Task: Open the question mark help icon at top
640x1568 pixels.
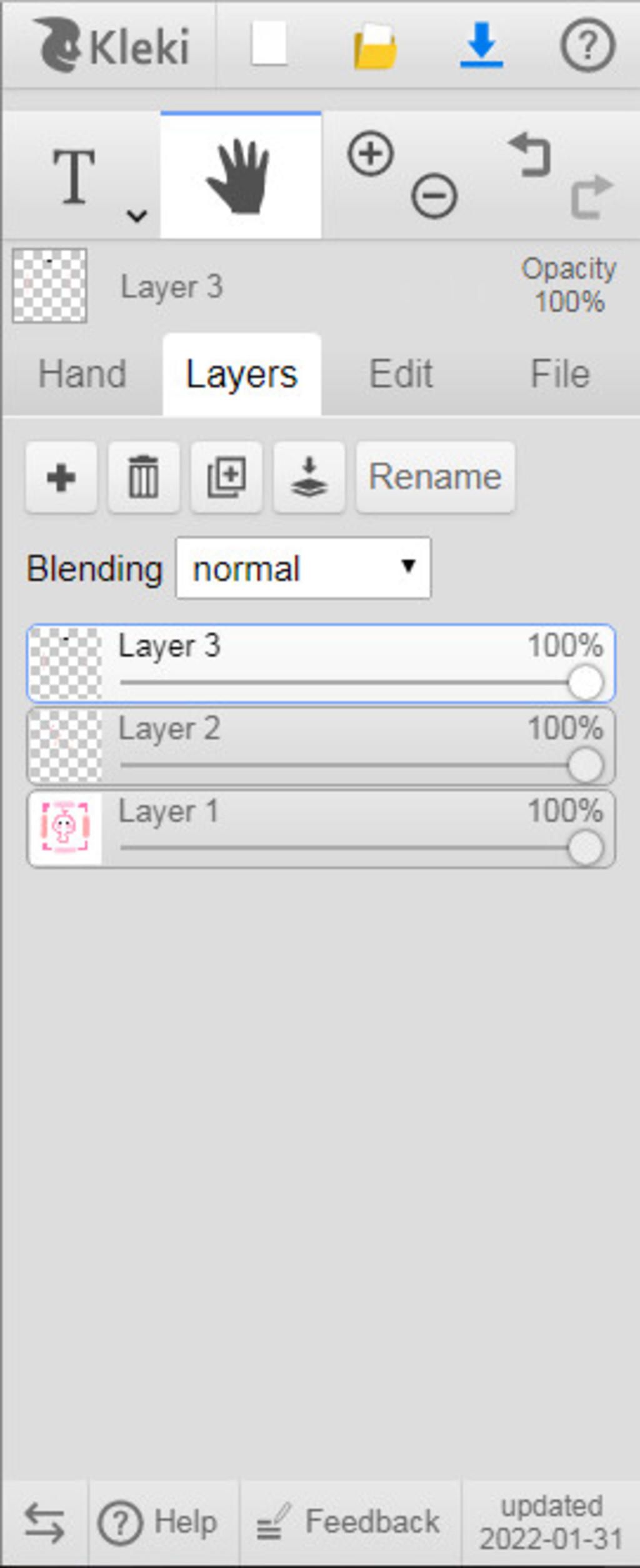Action: click(x=587, y=44)
